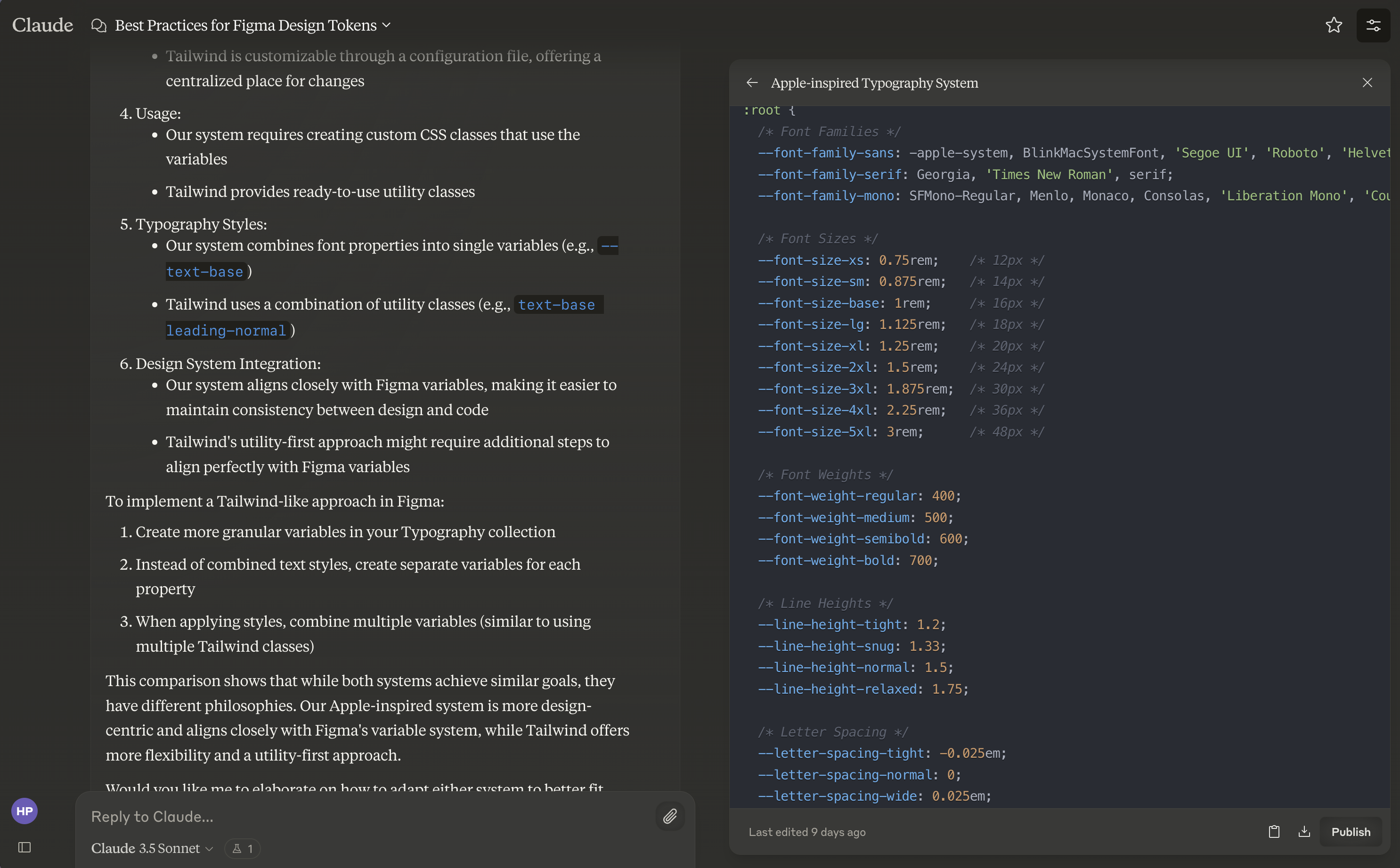The height and width of the screenshot is (868, 1400).
Task: Click the ':root {' selector line
Action: [769, 110]
